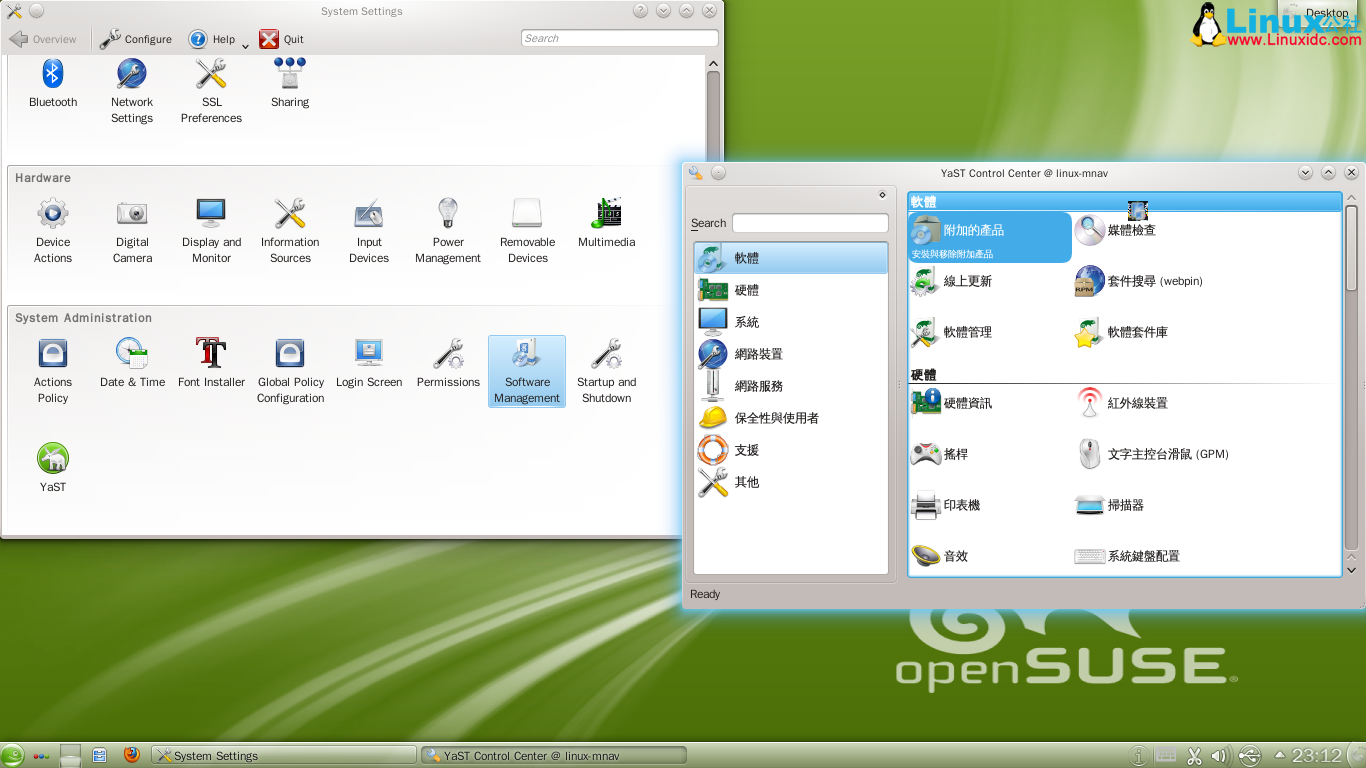Select 軟體 category in YaST sidebar
Image resolution: width=1366 pixels, height=768 pixels.
pos(791,258)
